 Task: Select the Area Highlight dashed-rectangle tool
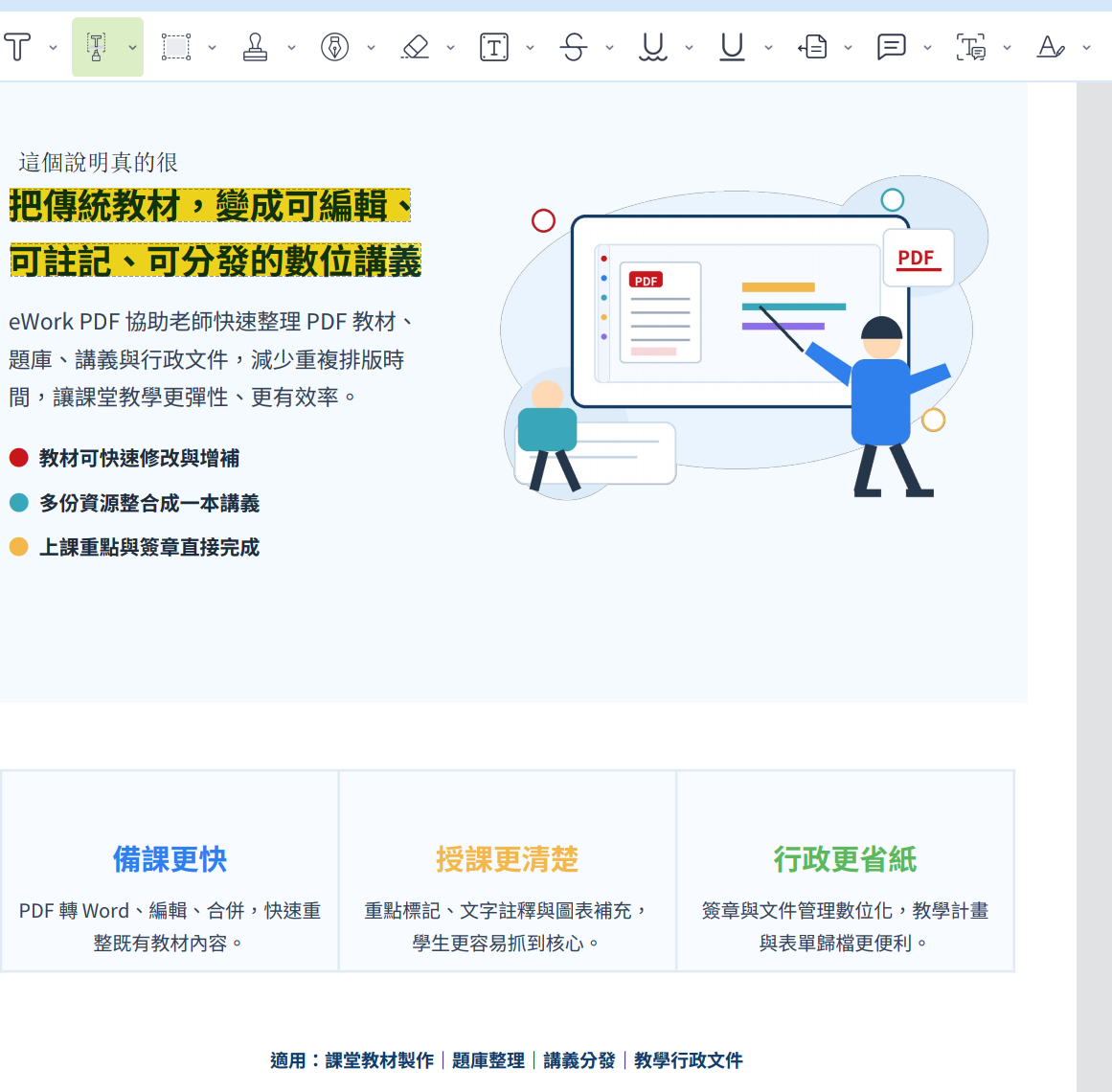coord(176,48)
